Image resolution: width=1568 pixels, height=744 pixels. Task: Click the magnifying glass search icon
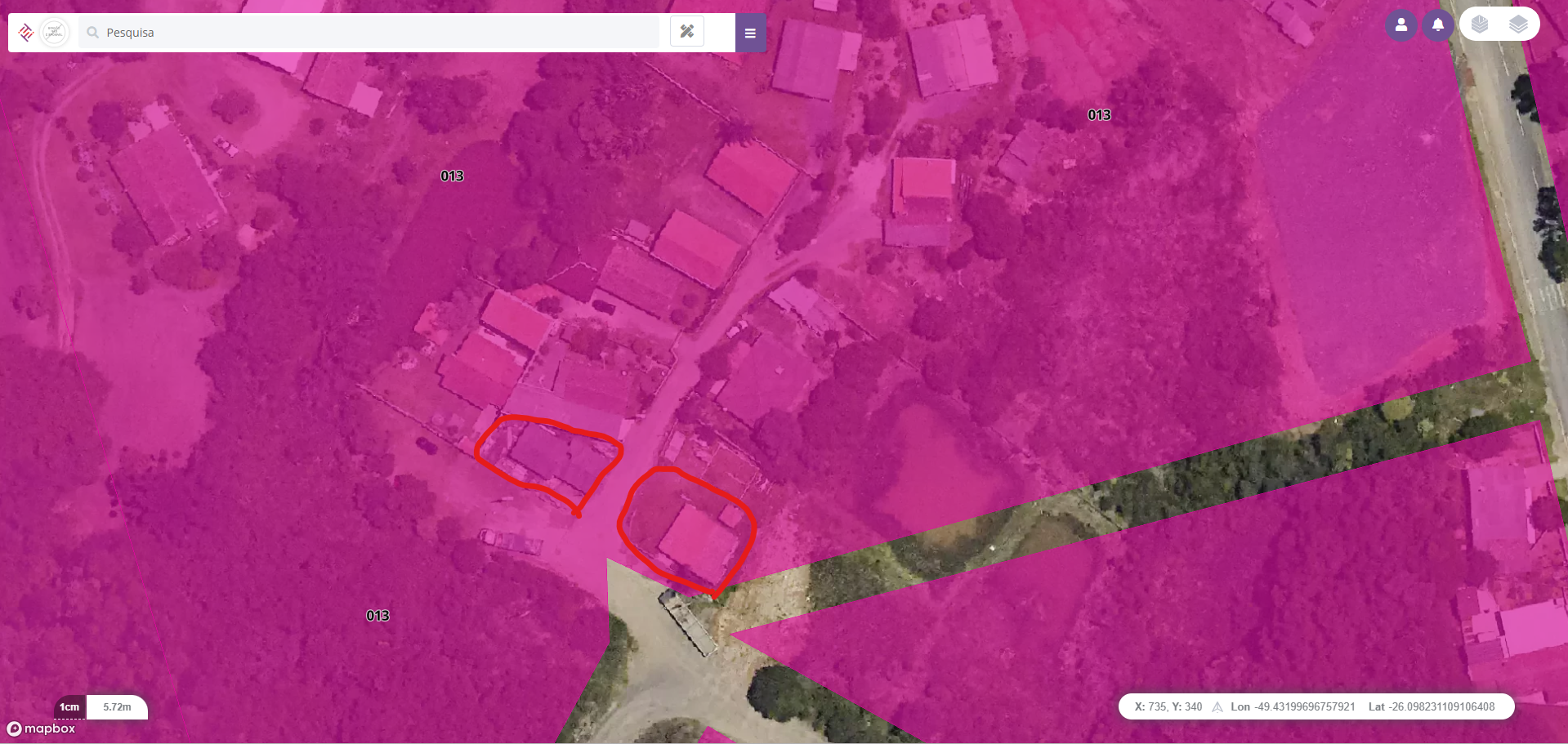click(x=93, y=33)
